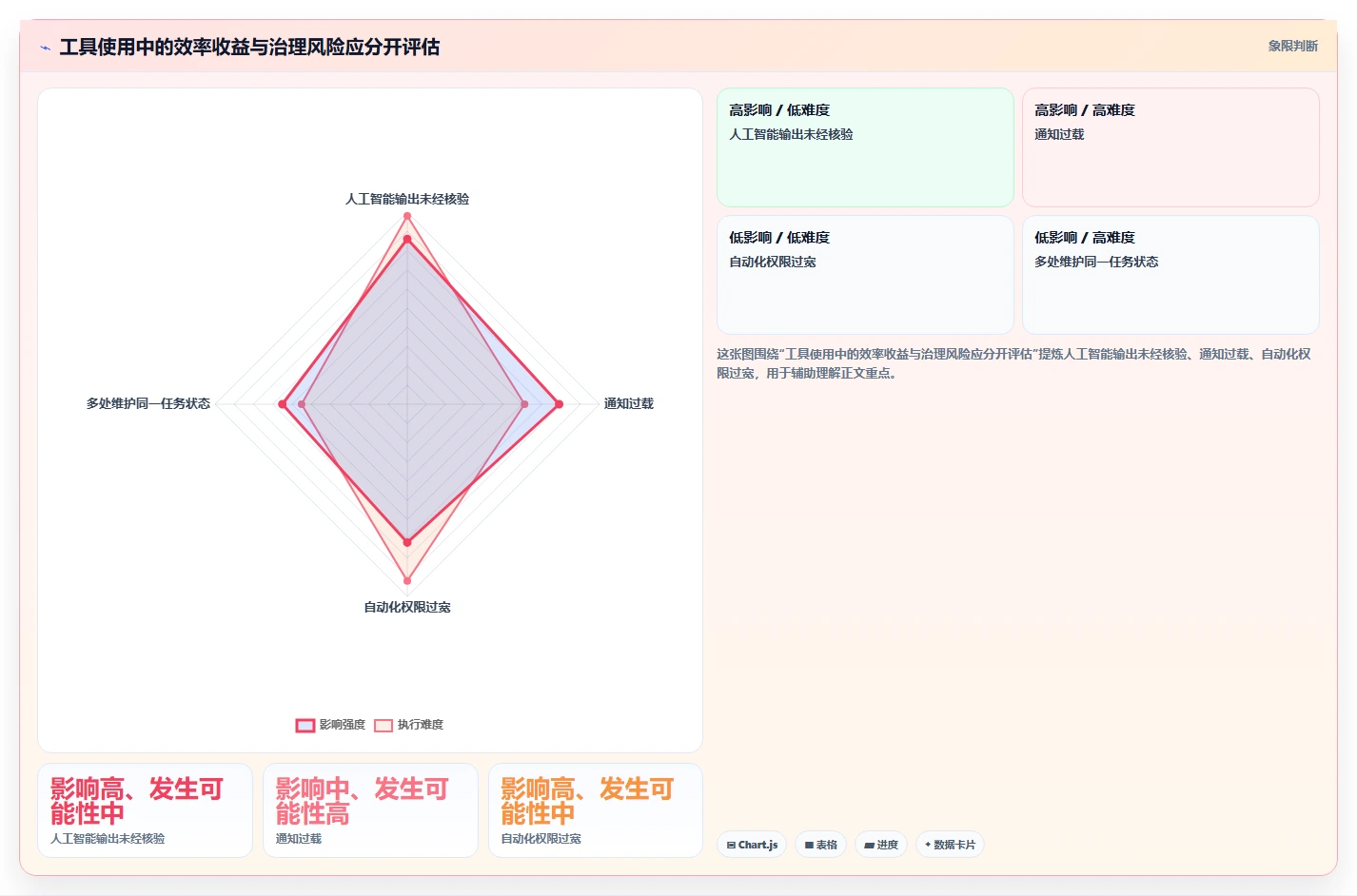Select the Chart.js tag chip
The width and height of the screenshot is (1357, 896).
pos(752,845)
